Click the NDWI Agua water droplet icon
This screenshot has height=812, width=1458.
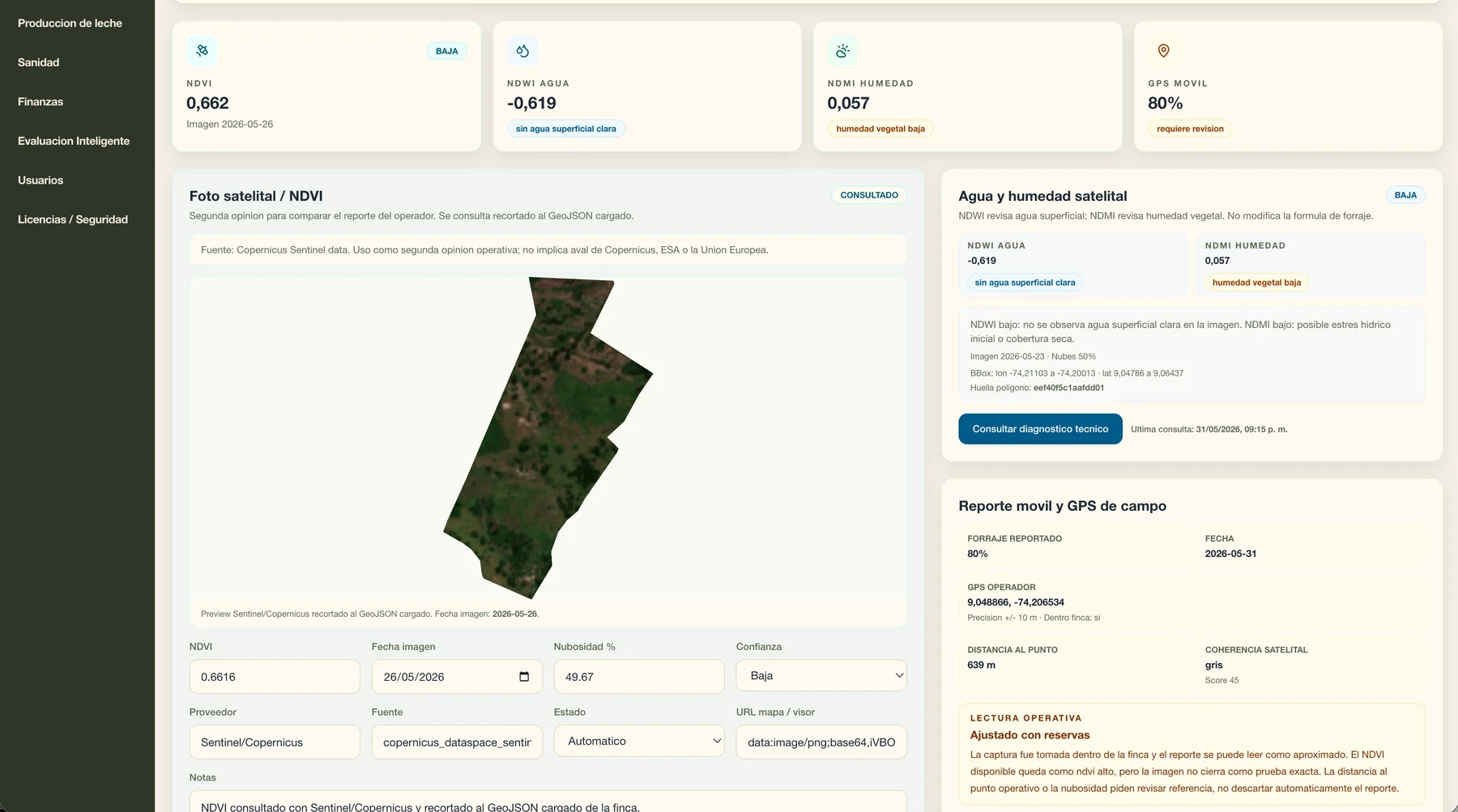pos(522,50)
